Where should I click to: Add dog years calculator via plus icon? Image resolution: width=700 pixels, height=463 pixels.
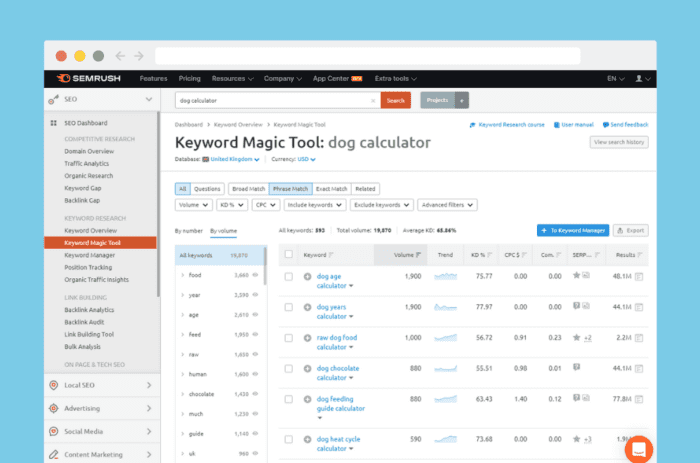307,307
